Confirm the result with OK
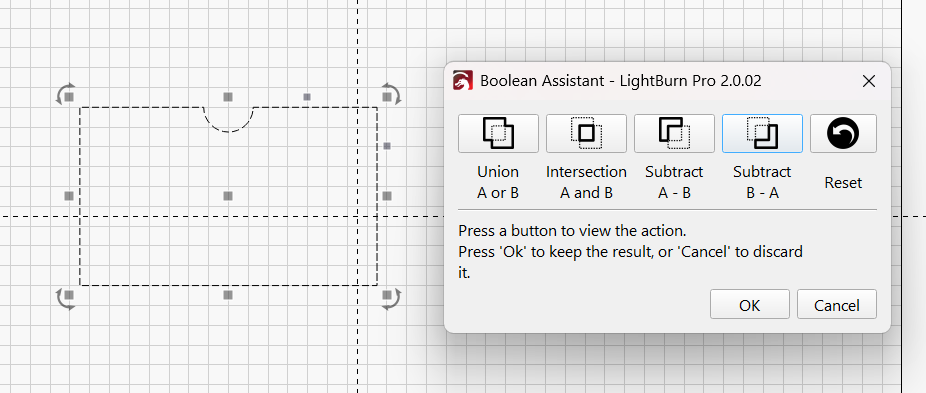This screenshot has height=393, width=926. tap(749, 304)
